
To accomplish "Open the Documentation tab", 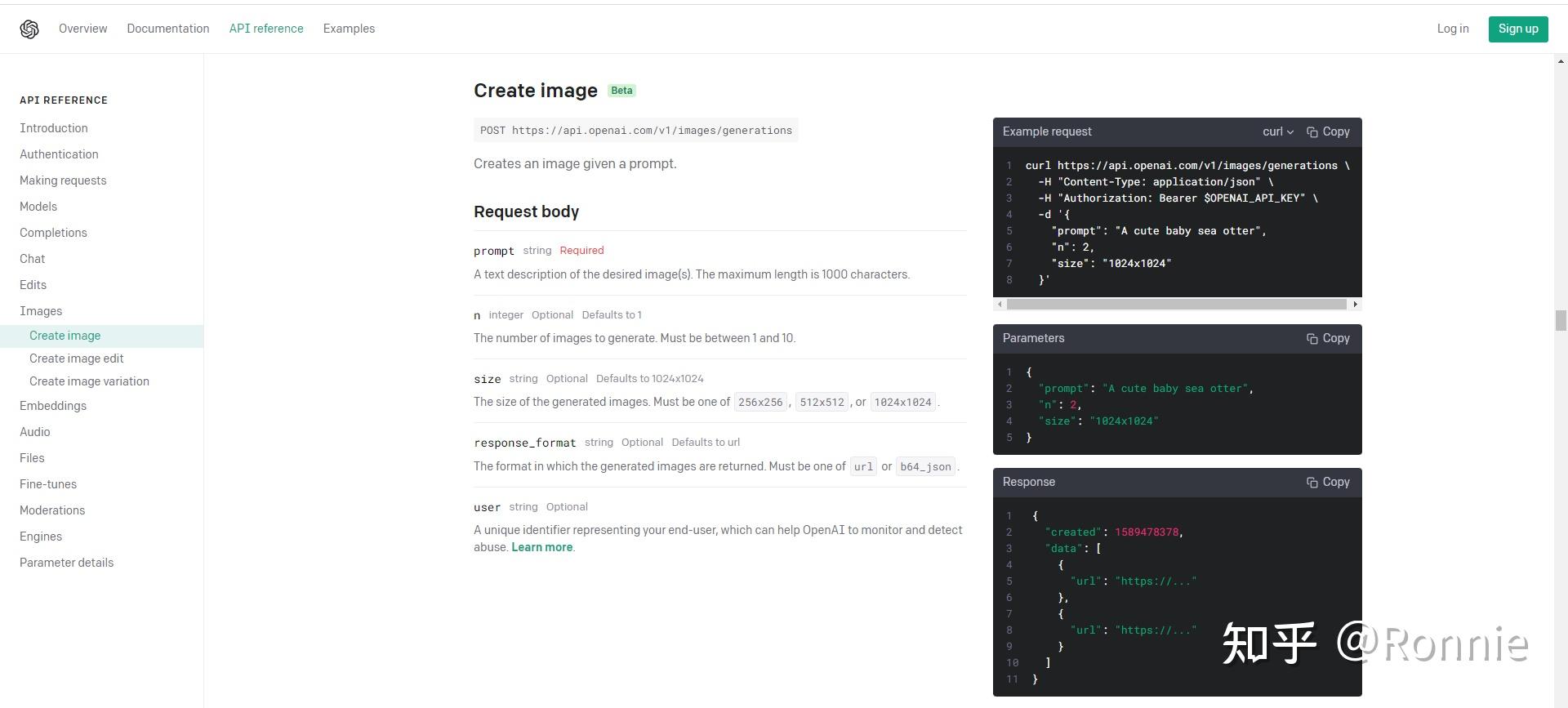I will (168, 29).
